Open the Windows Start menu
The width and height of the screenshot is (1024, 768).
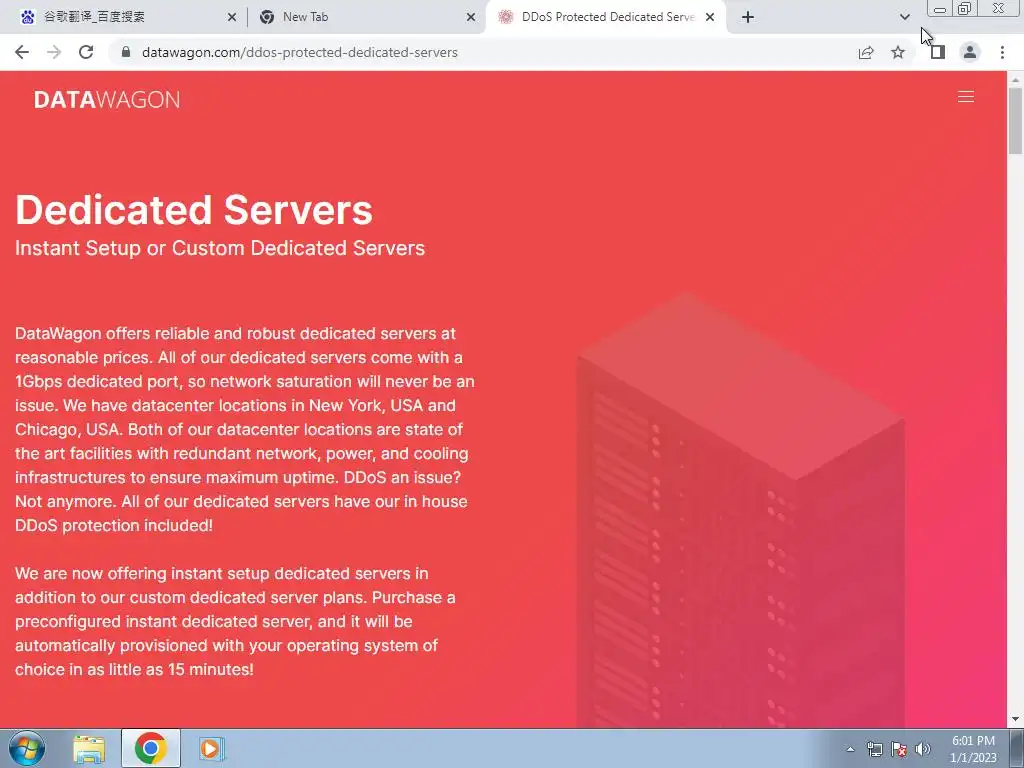[x=27, y=748]
